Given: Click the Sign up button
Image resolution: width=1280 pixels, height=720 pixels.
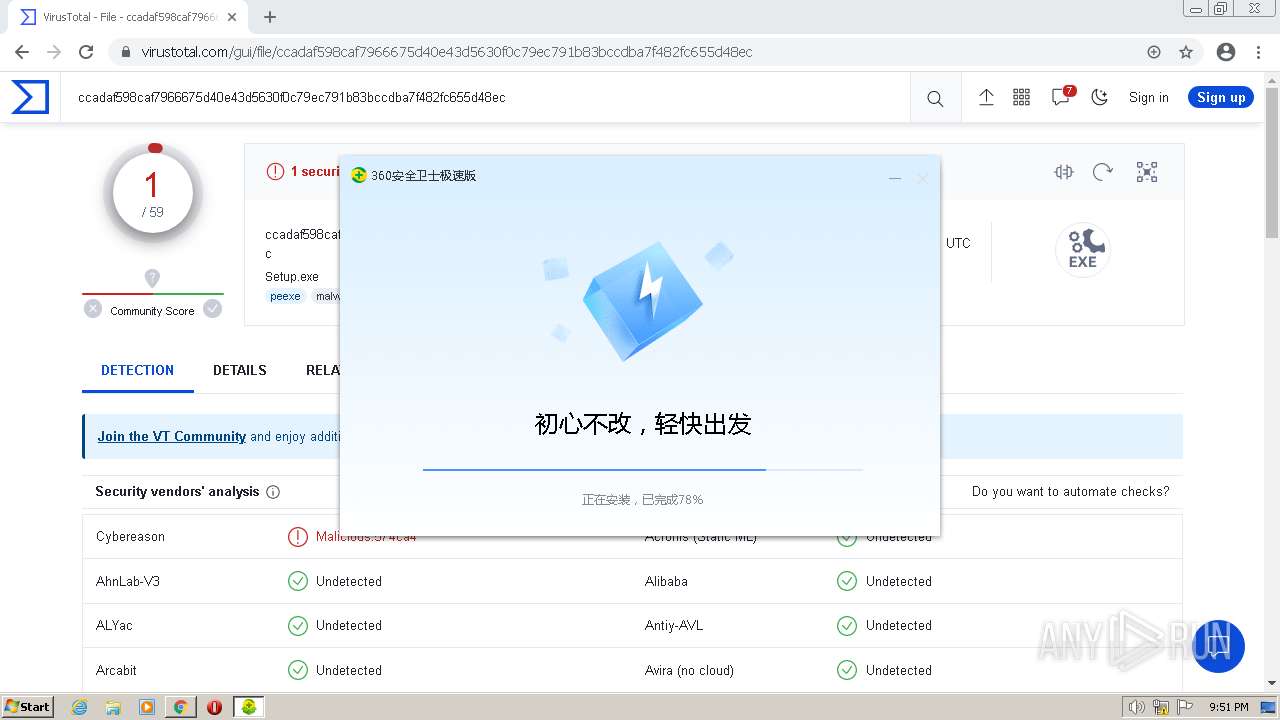Looking at the screenshot, I should coord(1221,97).
